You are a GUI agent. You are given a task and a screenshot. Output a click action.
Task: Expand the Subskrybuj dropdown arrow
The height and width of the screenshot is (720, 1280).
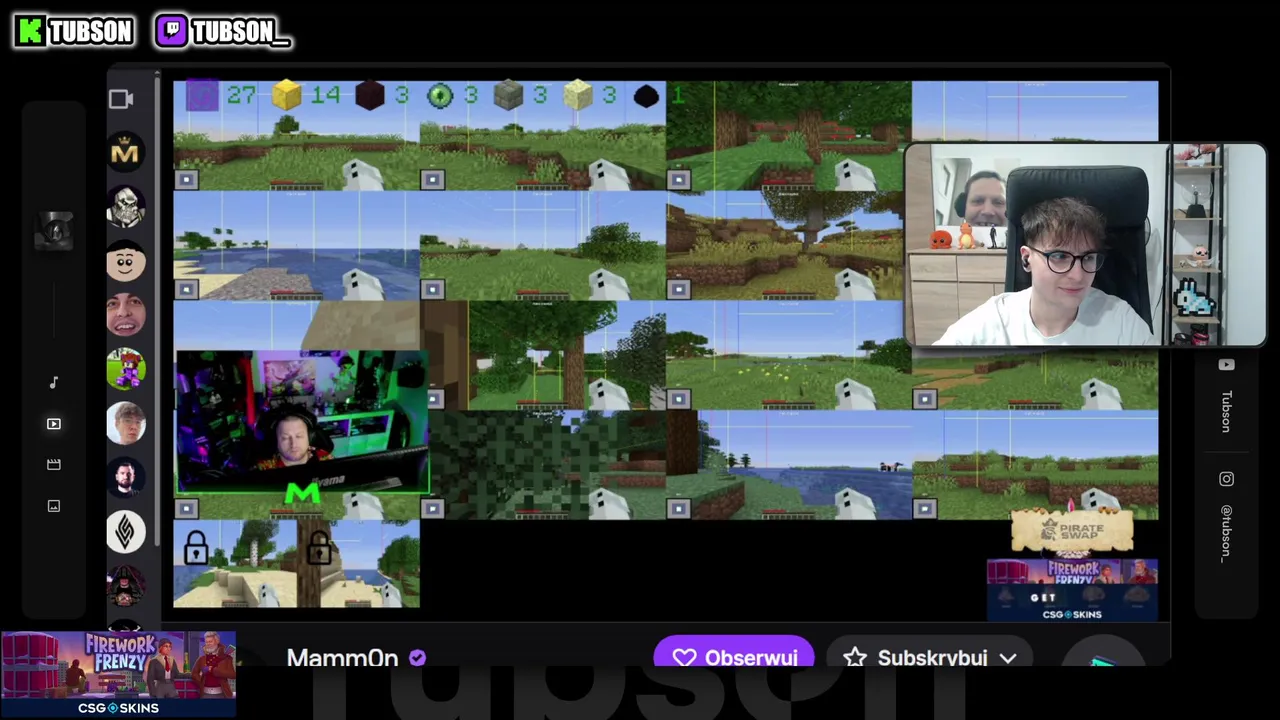coord(1008,658)
